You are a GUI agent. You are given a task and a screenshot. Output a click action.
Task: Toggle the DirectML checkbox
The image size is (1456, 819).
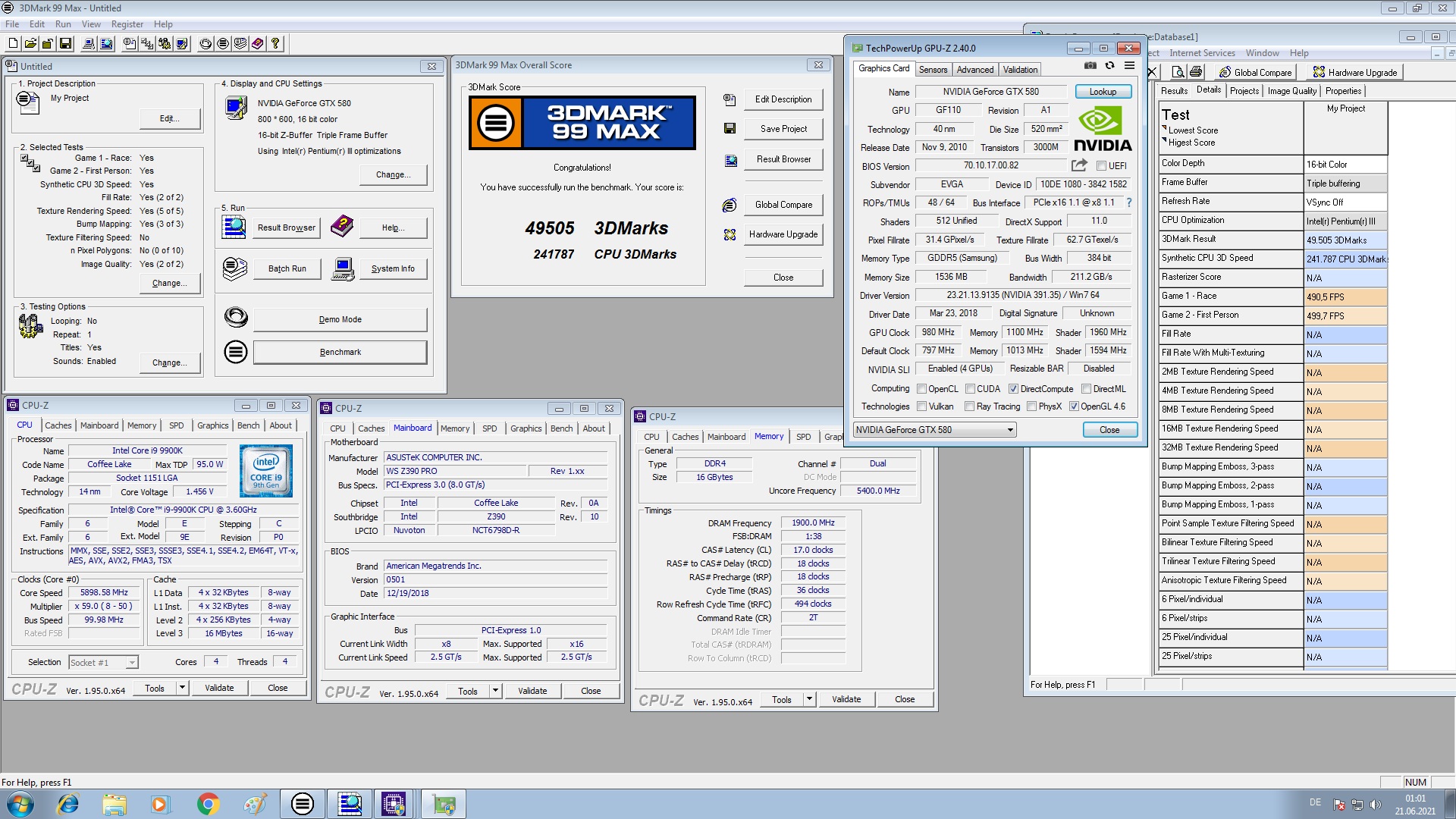[1086, 389]
